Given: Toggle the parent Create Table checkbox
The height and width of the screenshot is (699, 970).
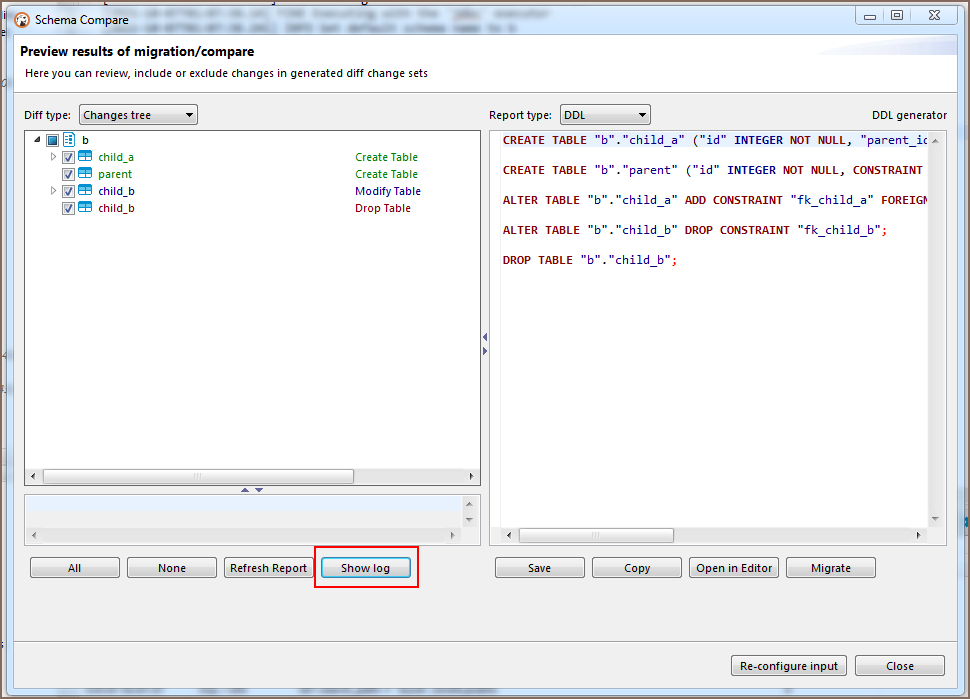Looking at the screenshot, I should 68,174.
